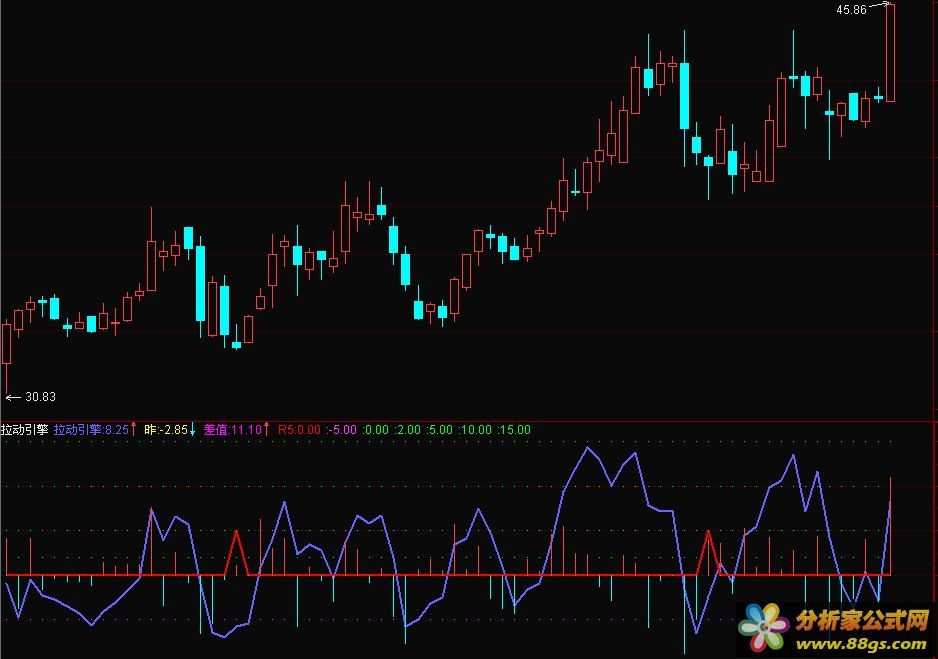The width and height of the screenshot is (938, 659).
Task: Select the green :10.00 level label
Action: point(474,429)
